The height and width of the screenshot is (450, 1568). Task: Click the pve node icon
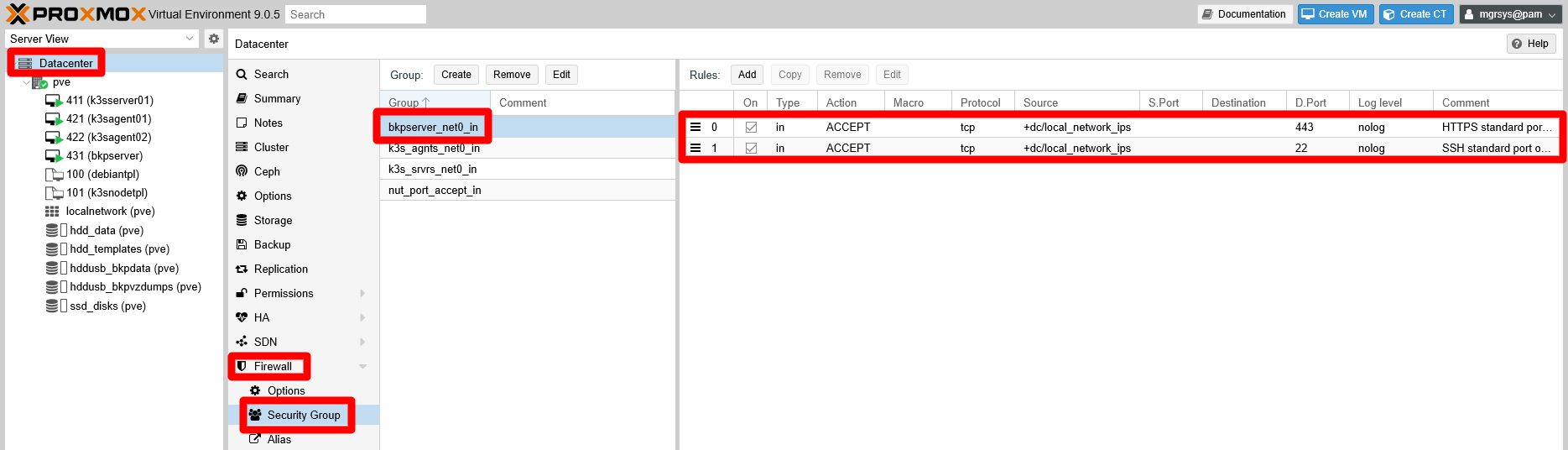(x=39, y=82)
